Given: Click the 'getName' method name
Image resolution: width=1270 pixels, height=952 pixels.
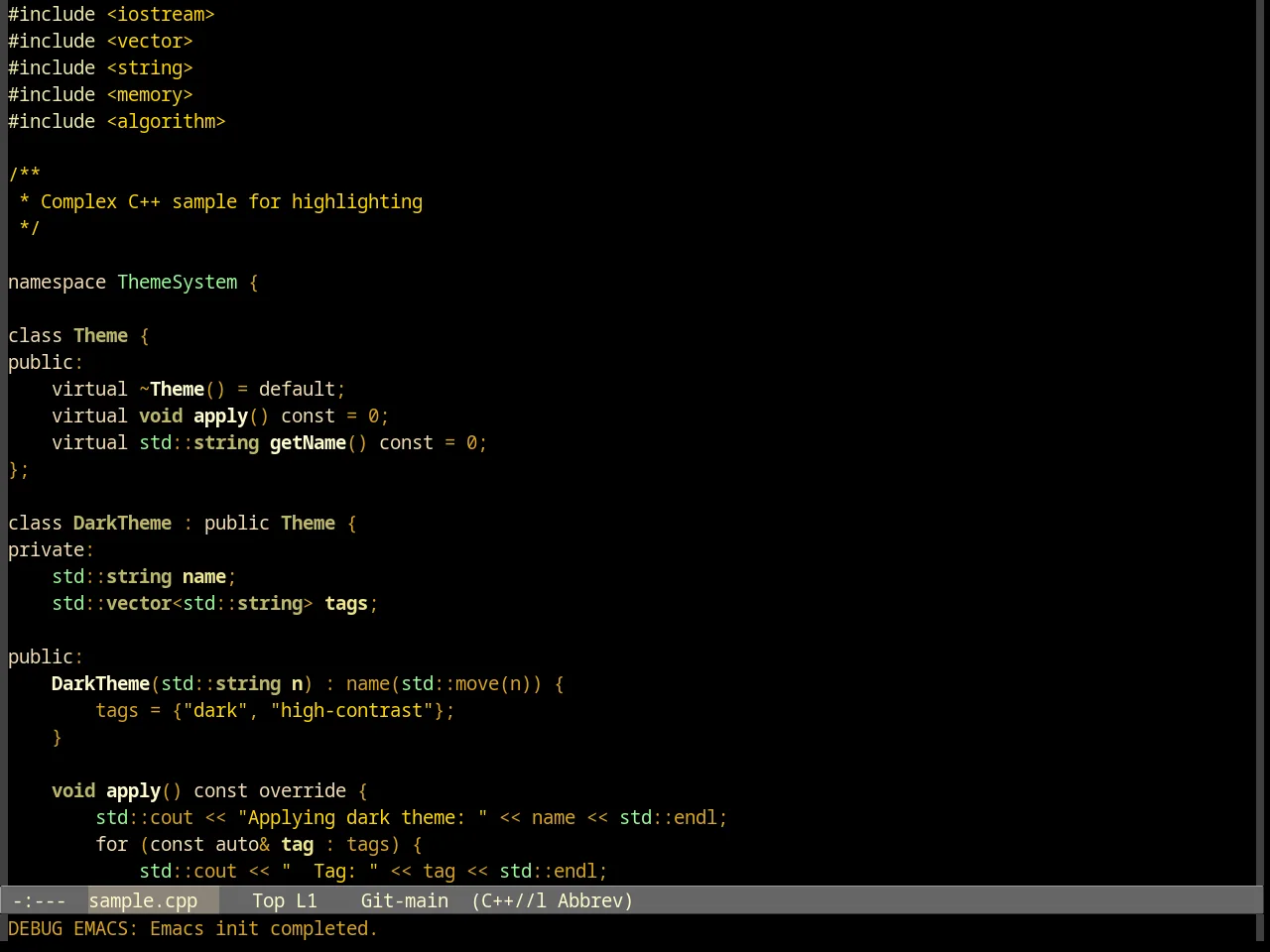Looking at the screenshot, I should click(308, 442).
